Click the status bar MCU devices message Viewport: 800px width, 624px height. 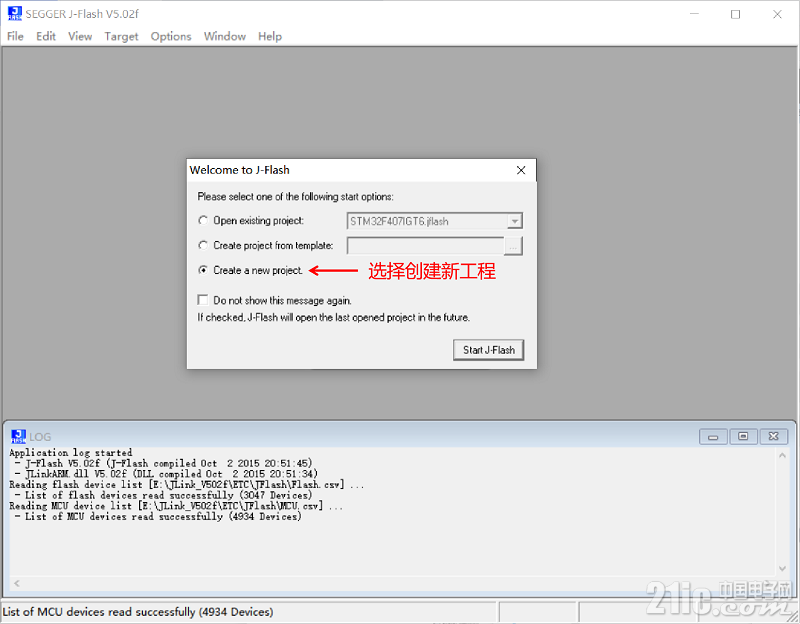point(138,612)
